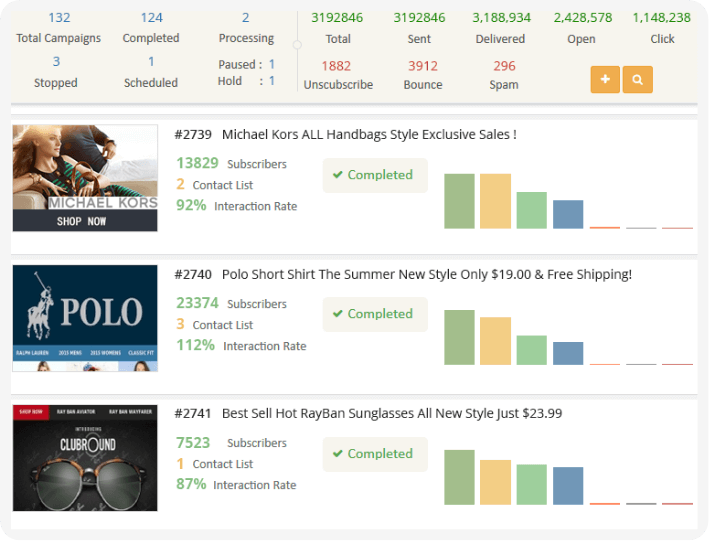Click the 296 Spam statistic
Viewport: 709px width, 541px height.
(504, 75)
